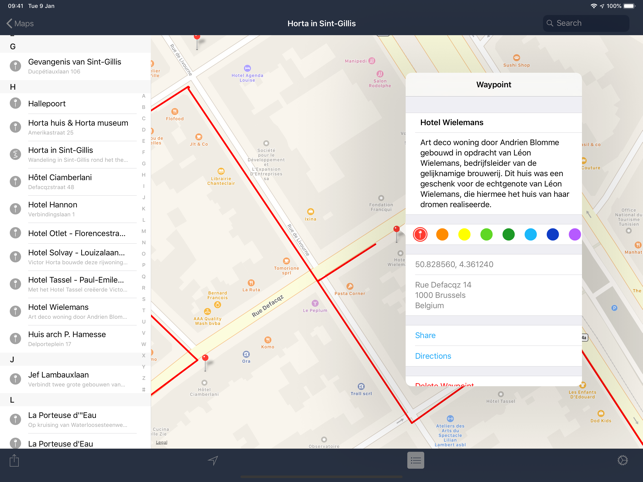Jump to letter H in index bar
Screen dimensions: 643x482
(143, 174)
